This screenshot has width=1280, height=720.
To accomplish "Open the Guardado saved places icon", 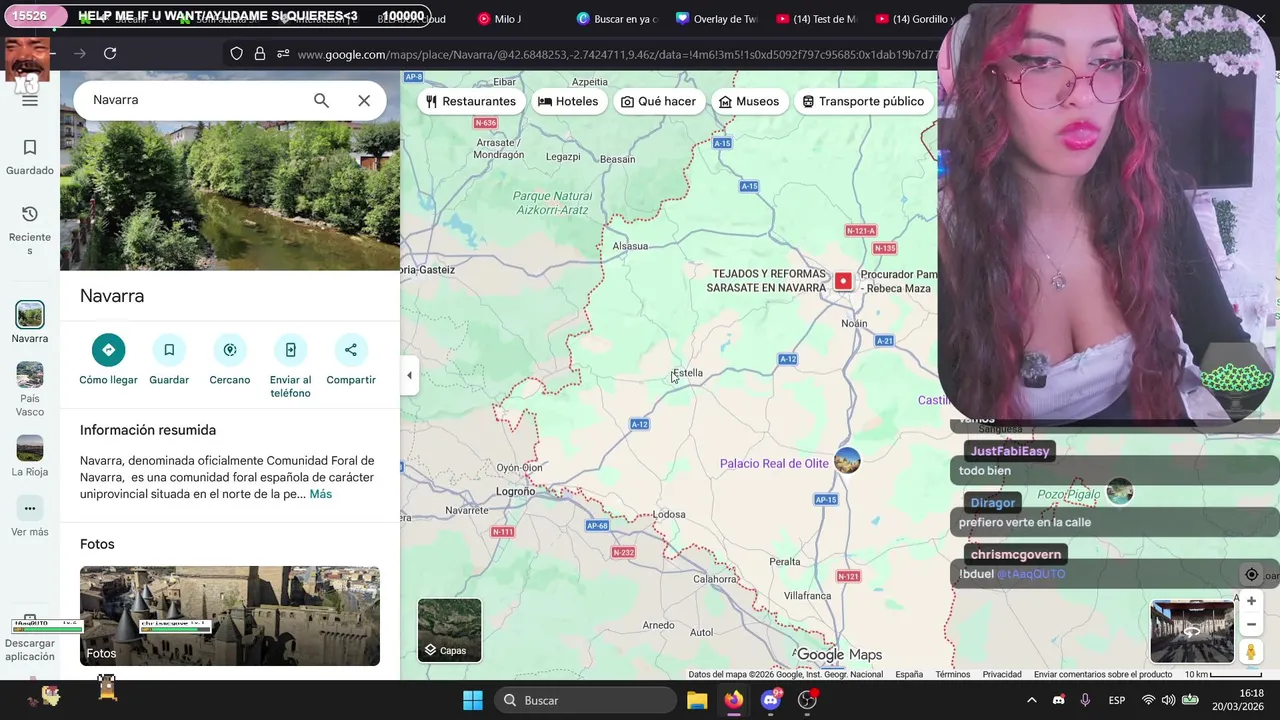I will tap(30, 147).
